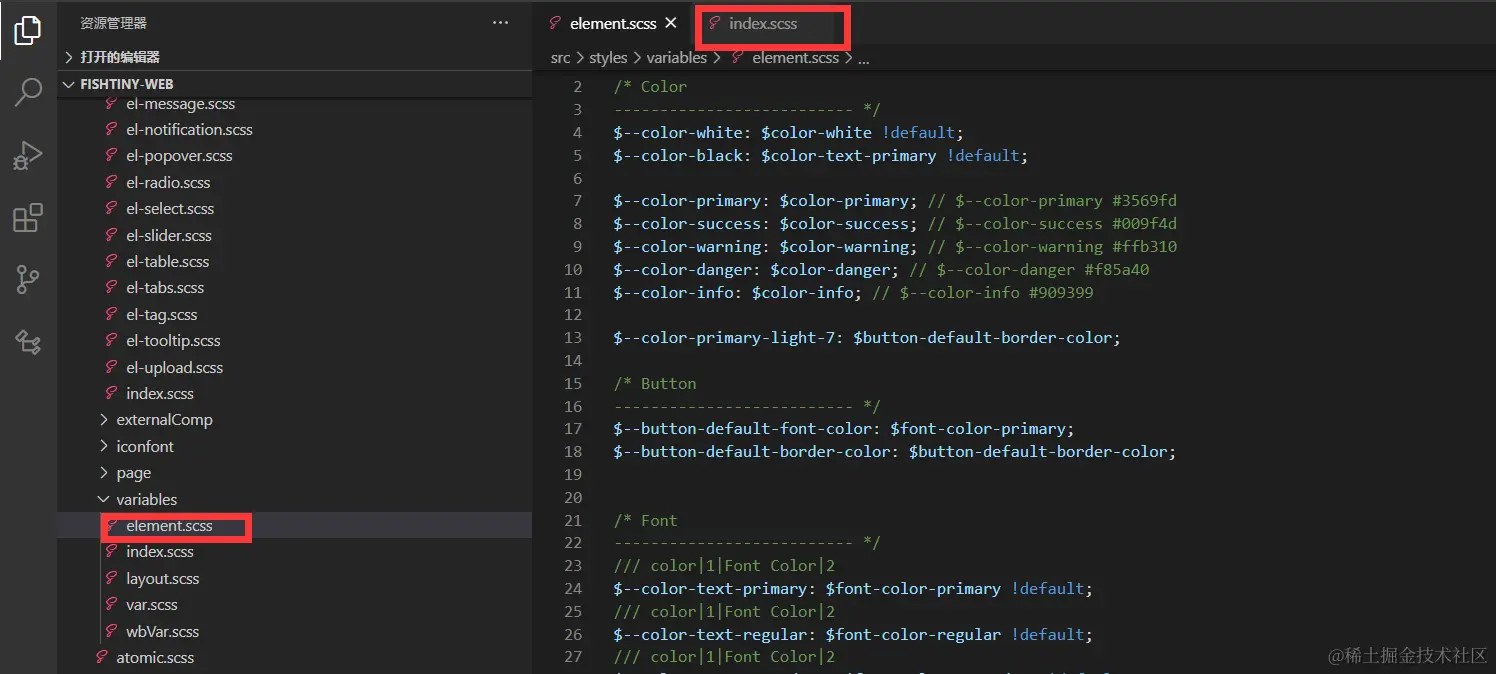Click line number 7 in the gutter
This screenshot has width=1496, height=674.
pos(577,200)
